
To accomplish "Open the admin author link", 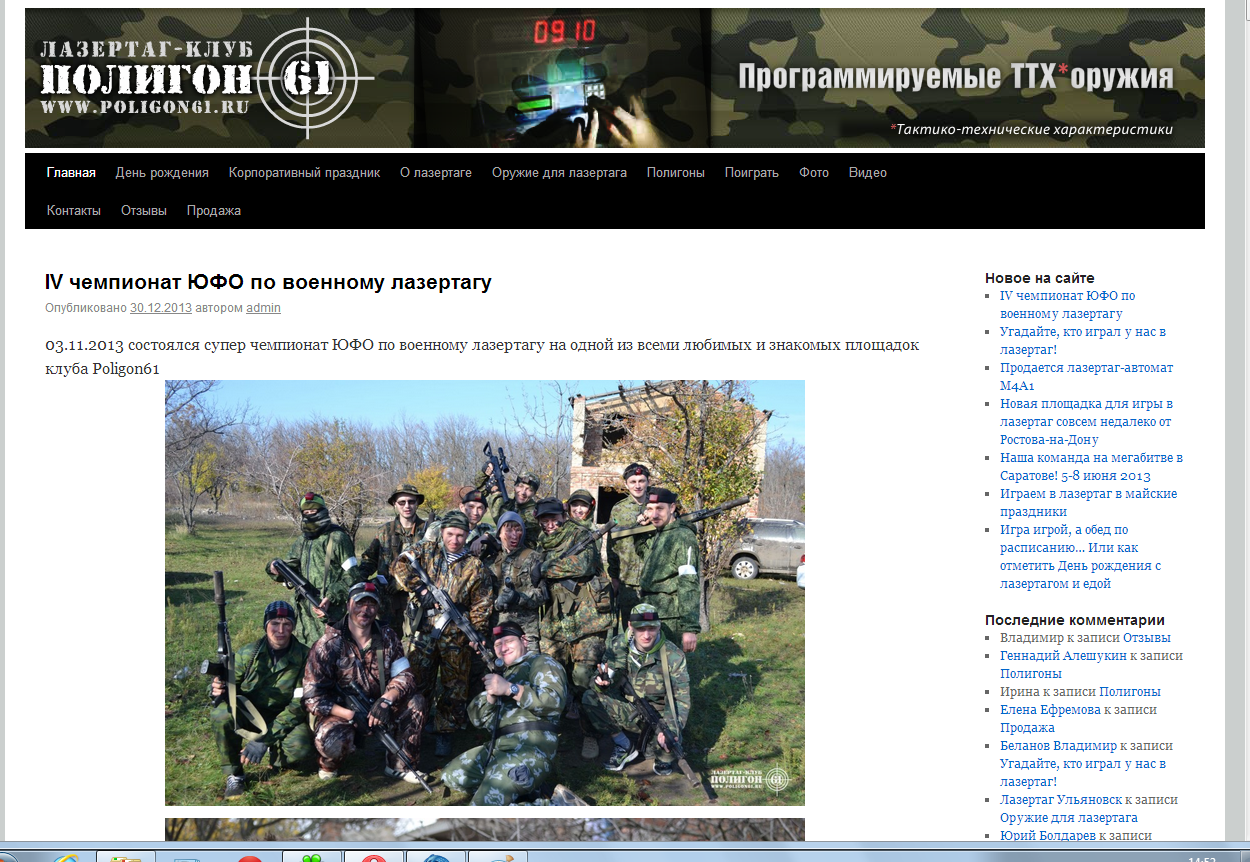I will coord(263,308).
